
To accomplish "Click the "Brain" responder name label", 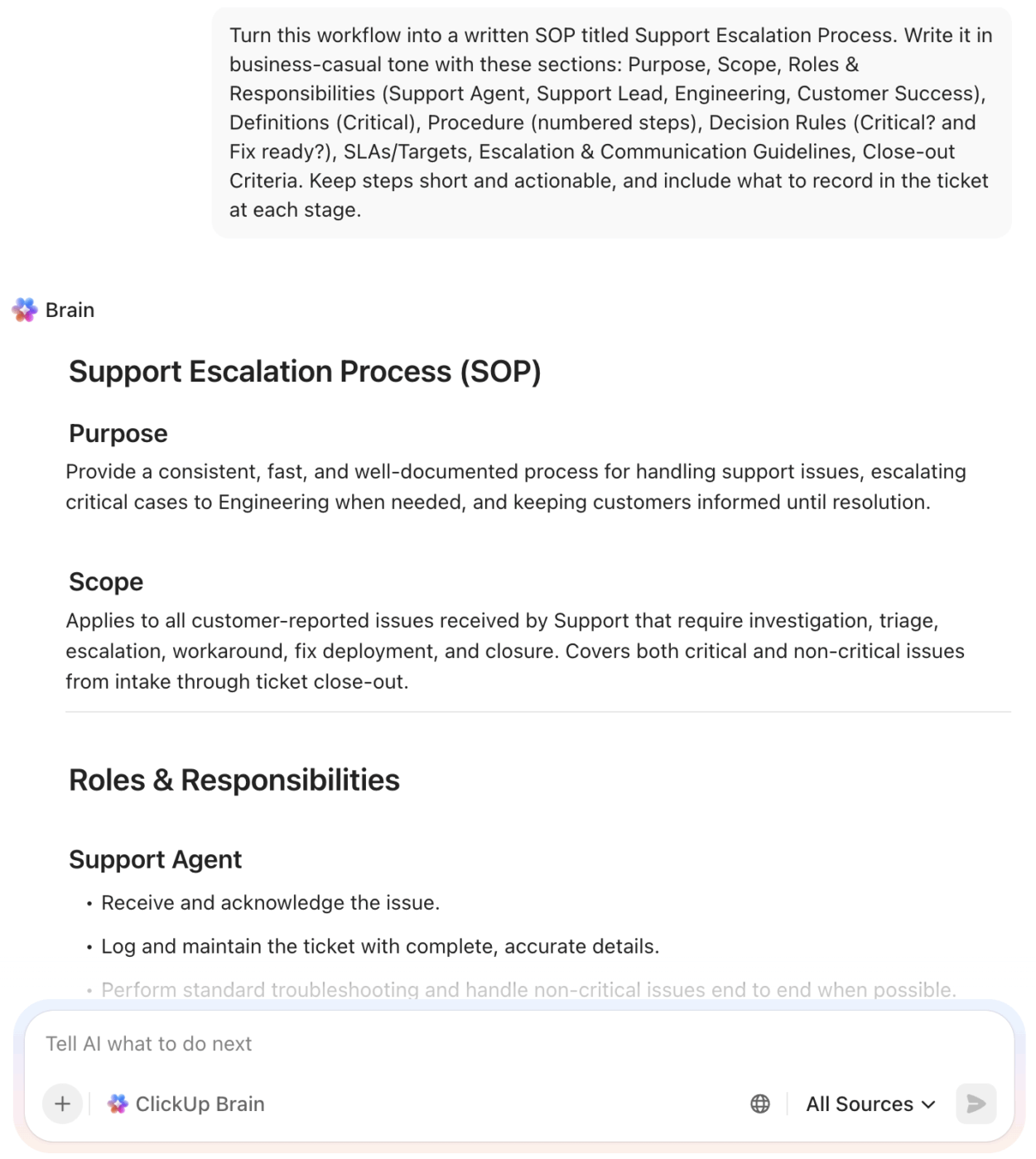I will [70, 310].
